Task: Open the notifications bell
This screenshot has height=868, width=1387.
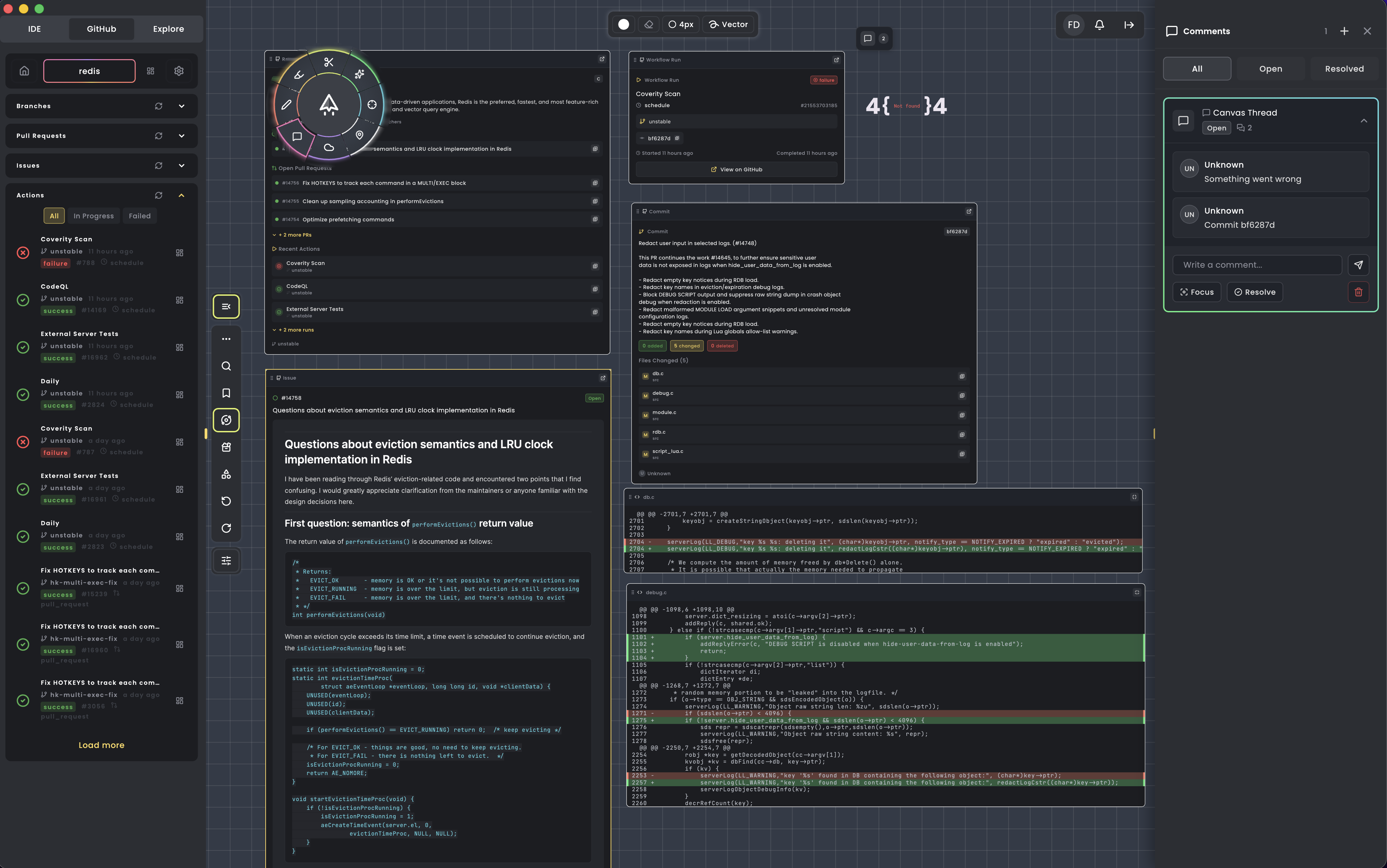Action: 1099,25
